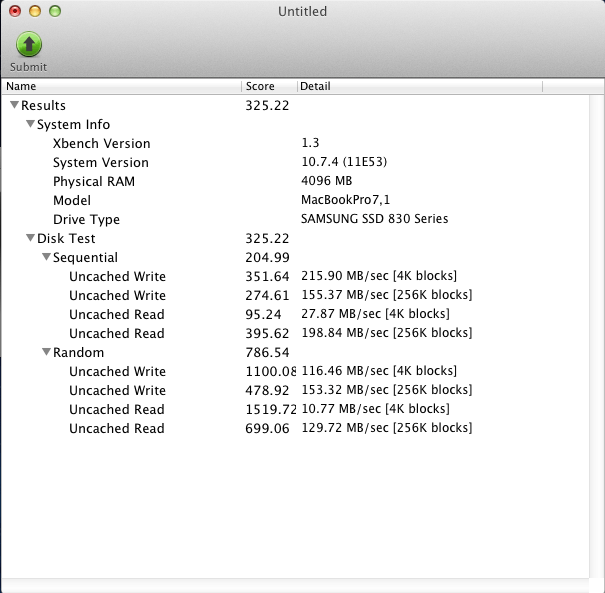Click Uncached Read scoring 699.06

click(x=117, y=428)
